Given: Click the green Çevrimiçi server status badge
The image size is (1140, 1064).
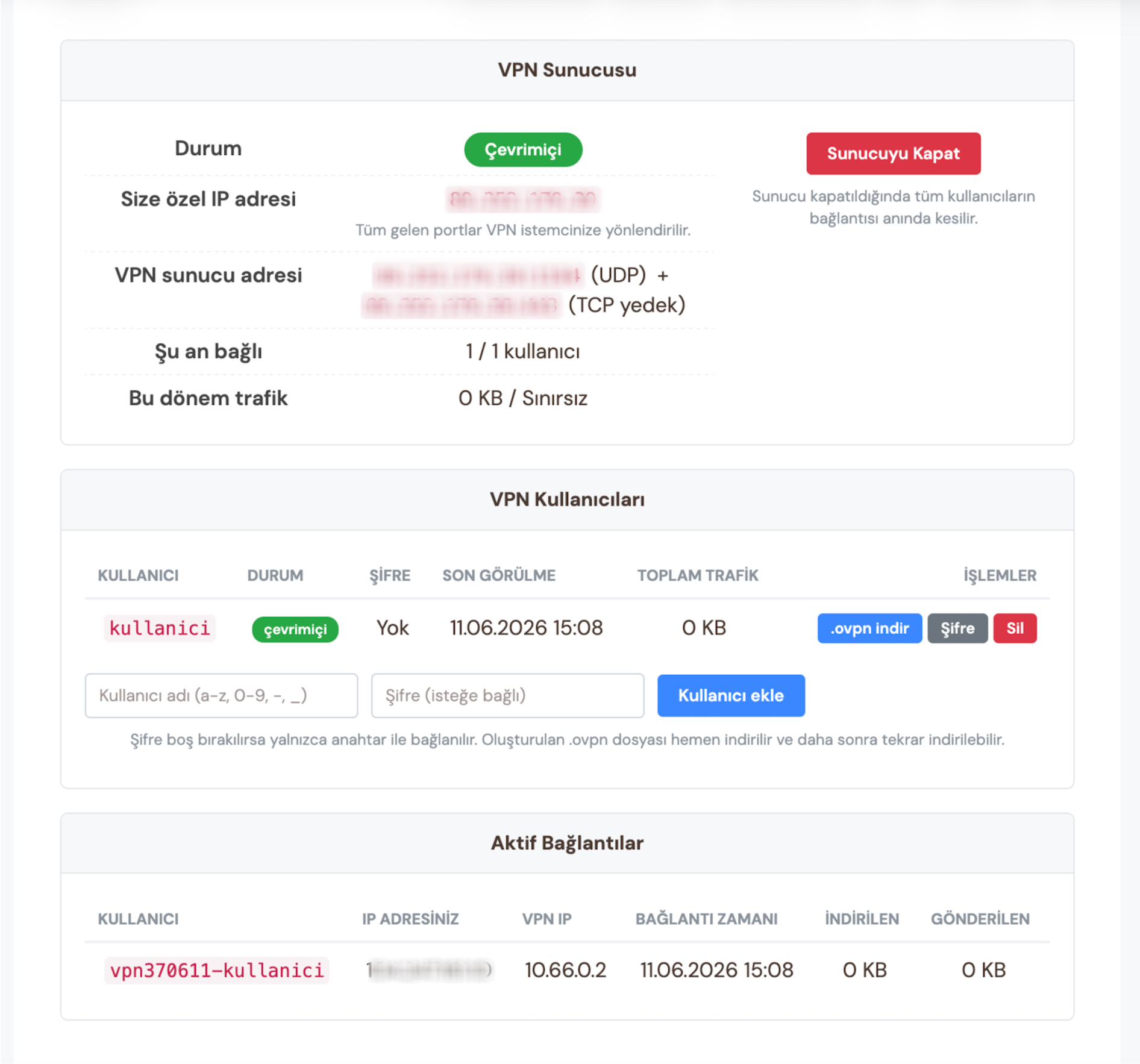Looking at the screenshot, I should click(x=523, y=149).
